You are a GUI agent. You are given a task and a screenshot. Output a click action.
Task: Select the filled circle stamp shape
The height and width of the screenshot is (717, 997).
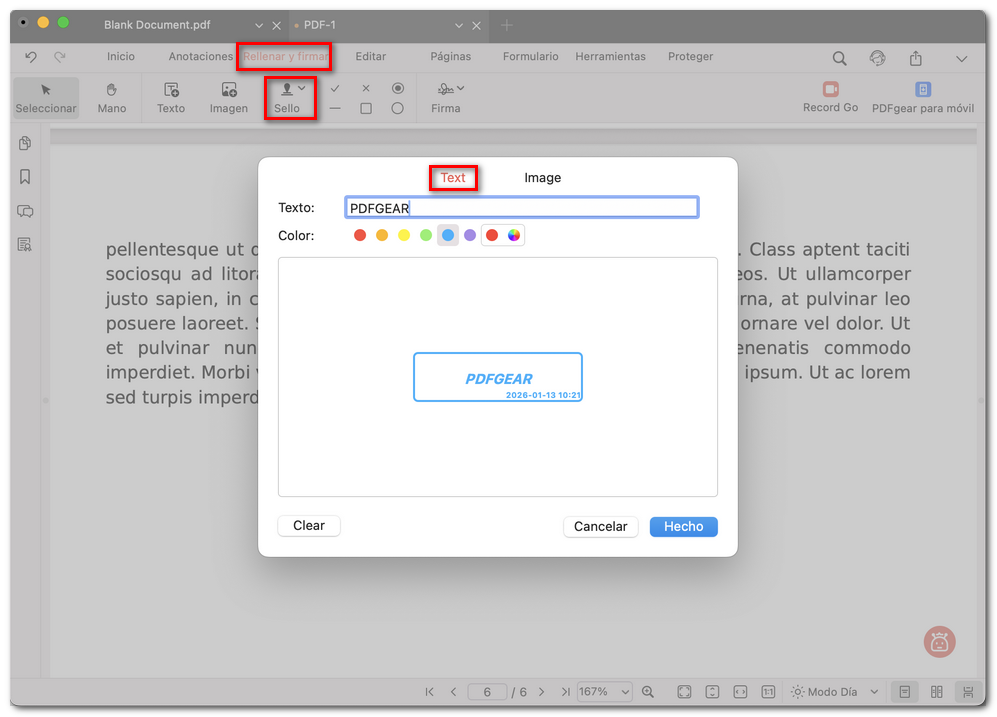click(398, 88)
